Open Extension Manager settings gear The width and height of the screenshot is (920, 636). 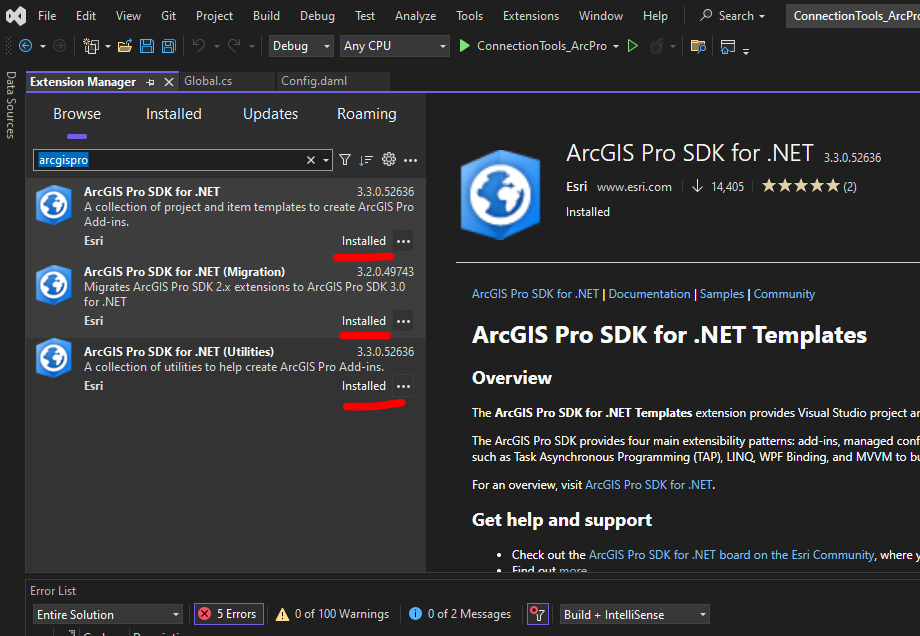[388, 160]
